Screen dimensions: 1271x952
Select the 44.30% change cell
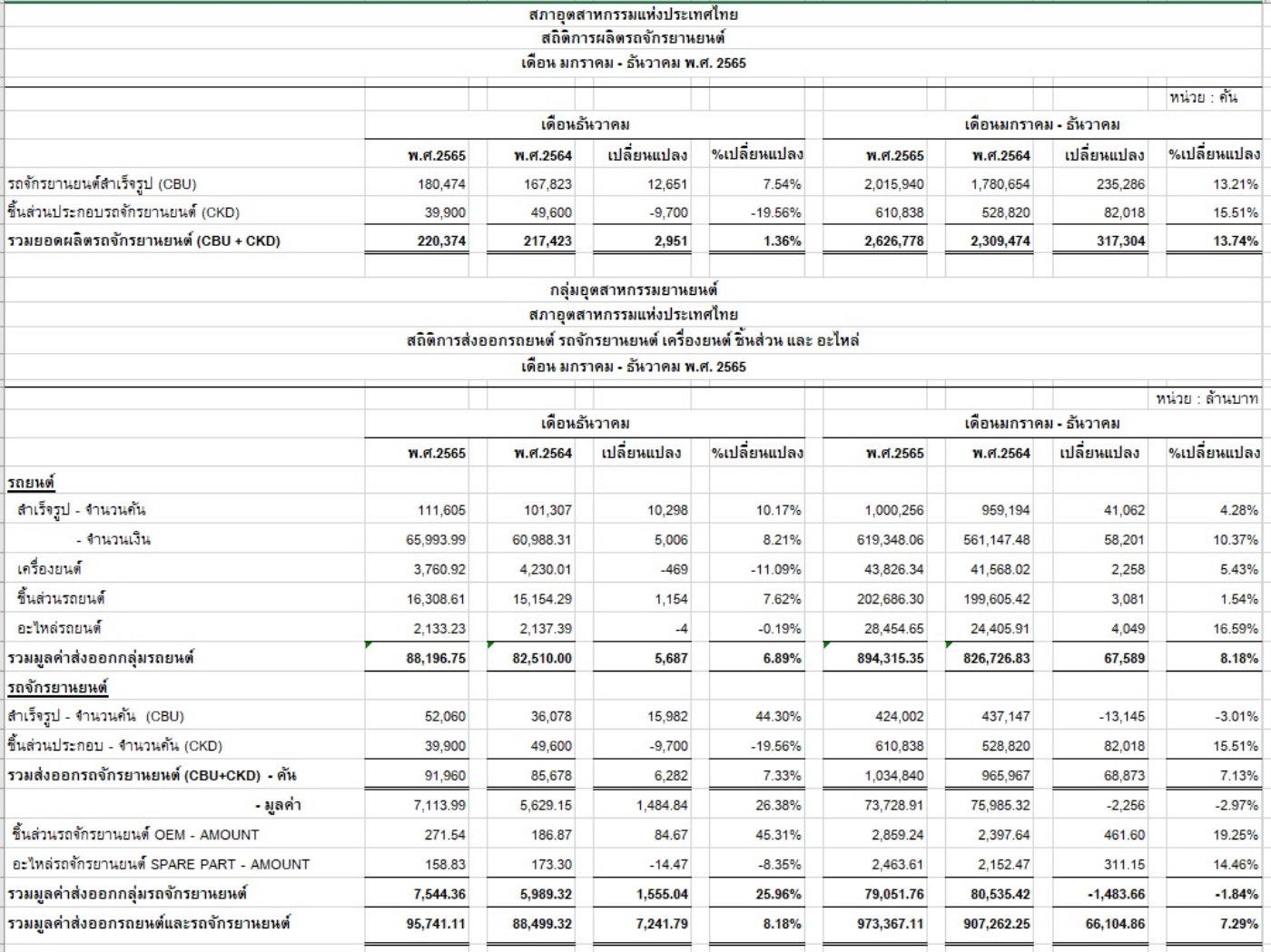pos(778,717)
